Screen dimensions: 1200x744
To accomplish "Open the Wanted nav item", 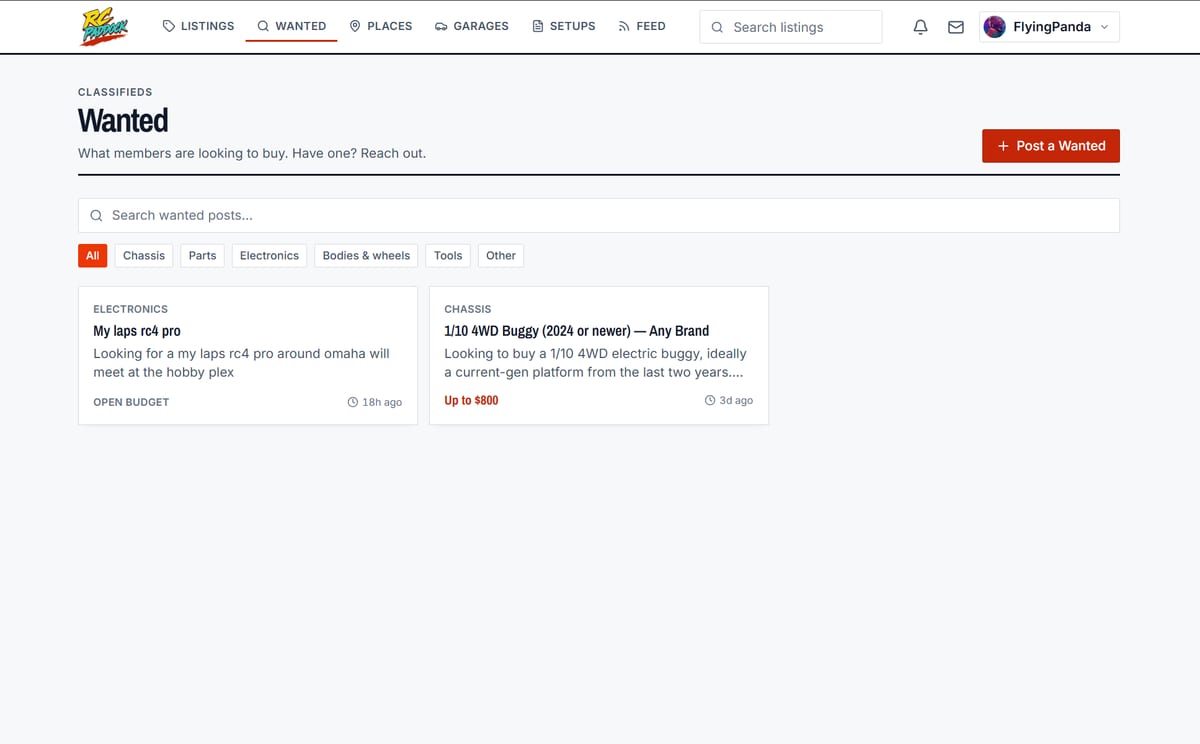I will [x=291, y=26].
